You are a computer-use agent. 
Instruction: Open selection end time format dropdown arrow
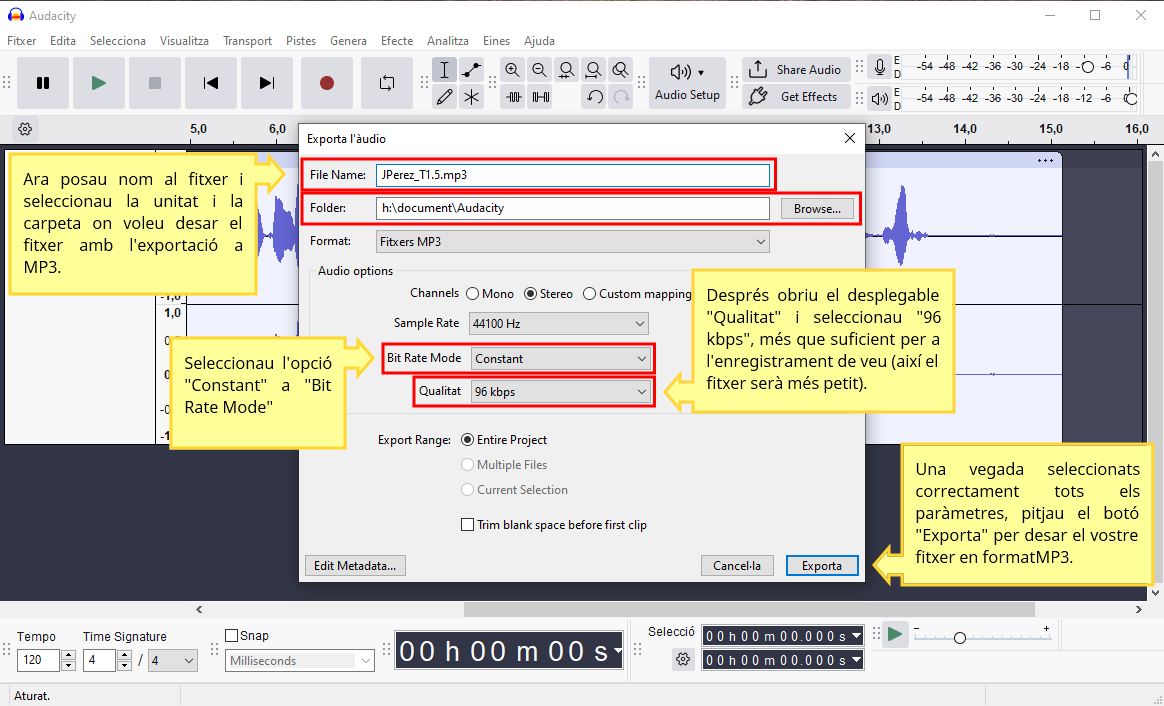point(857,659)
